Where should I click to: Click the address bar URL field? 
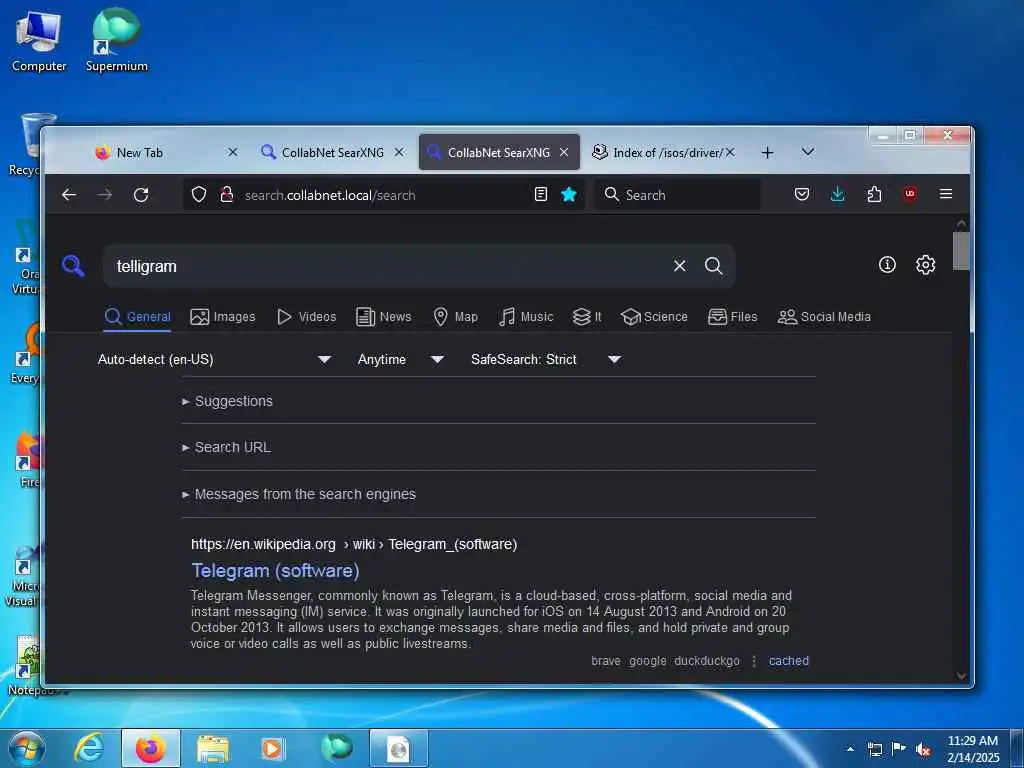click(x=385, y=195)
